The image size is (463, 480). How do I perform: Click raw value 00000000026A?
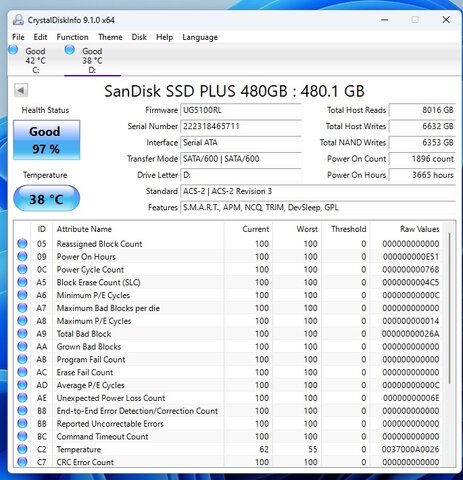coord(410,334)
